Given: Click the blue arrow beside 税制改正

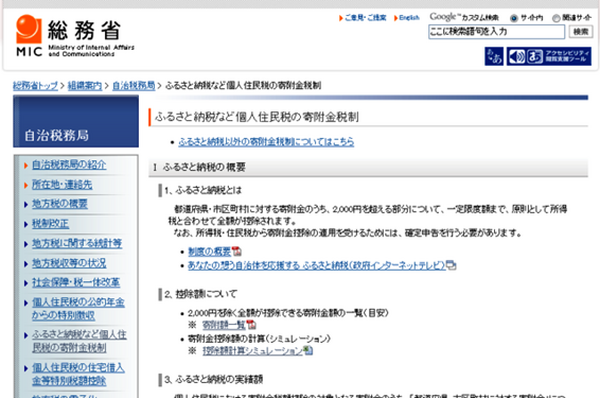Looking at the screenshot, I should (26, 224).
